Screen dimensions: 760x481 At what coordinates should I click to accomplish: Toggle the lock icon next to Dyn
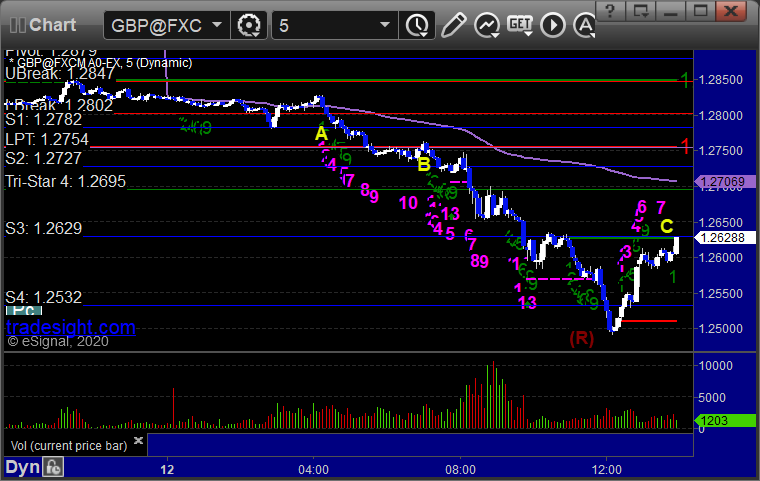tap(53, 467)
